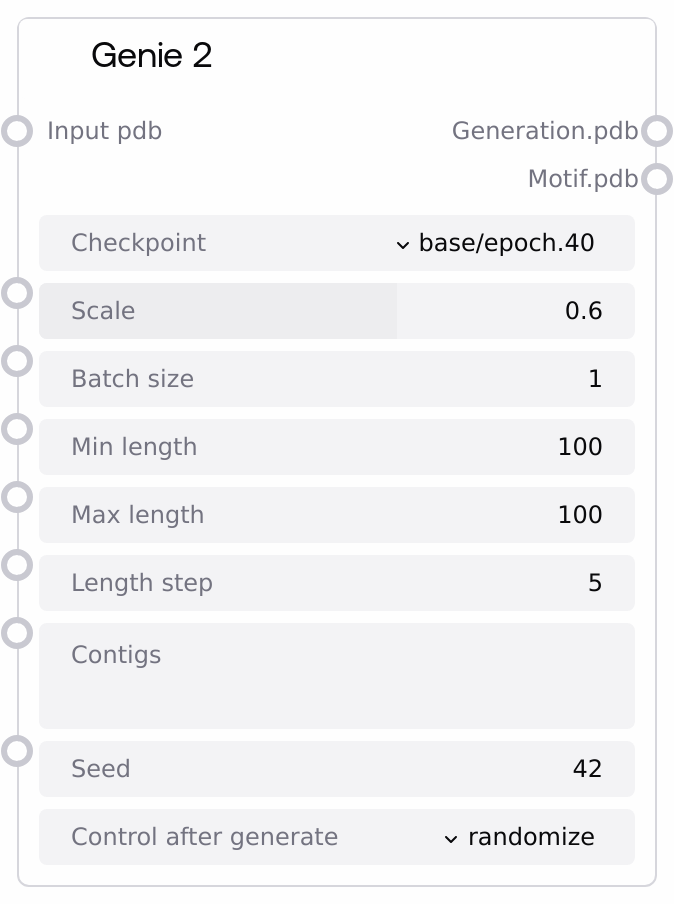Click the Motif.pdb output connector
Screen dimensions: 674x904
pos(656,179)
